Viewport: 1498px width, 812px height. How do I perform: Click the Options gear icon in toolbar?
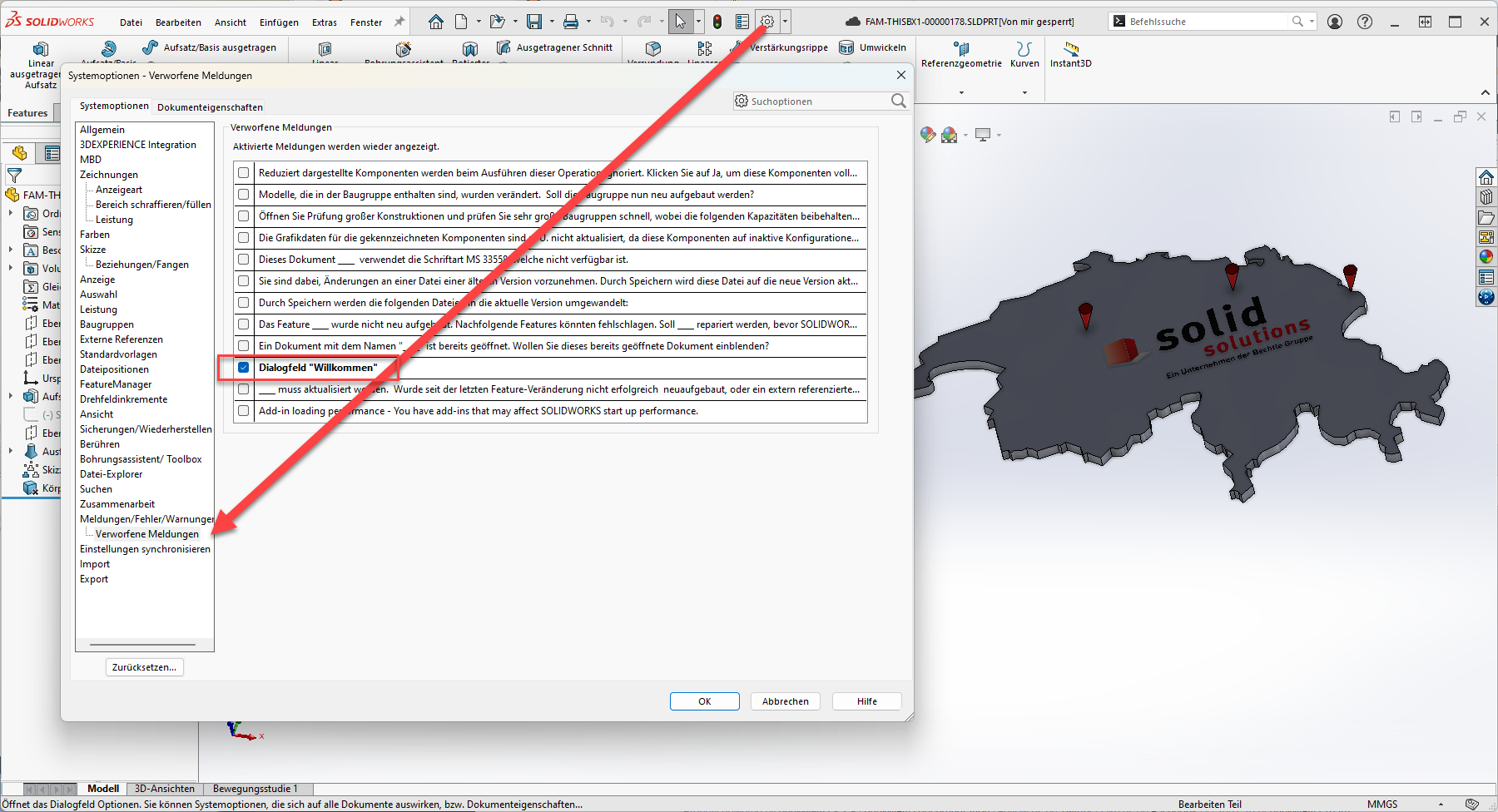tap(767, 22)
